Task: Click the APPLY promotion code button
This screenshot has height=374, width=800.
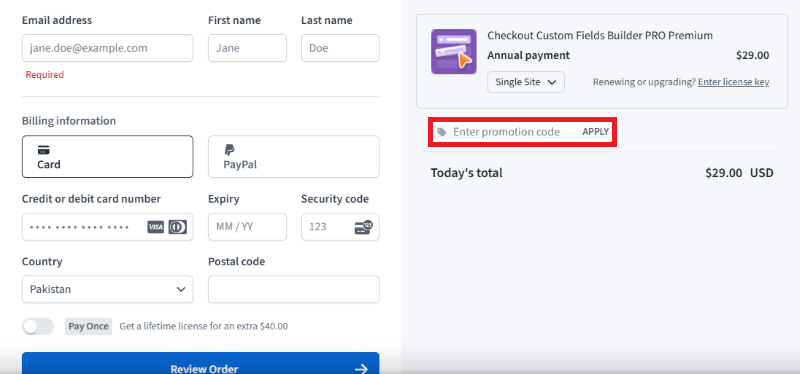Action: [595, 132]
